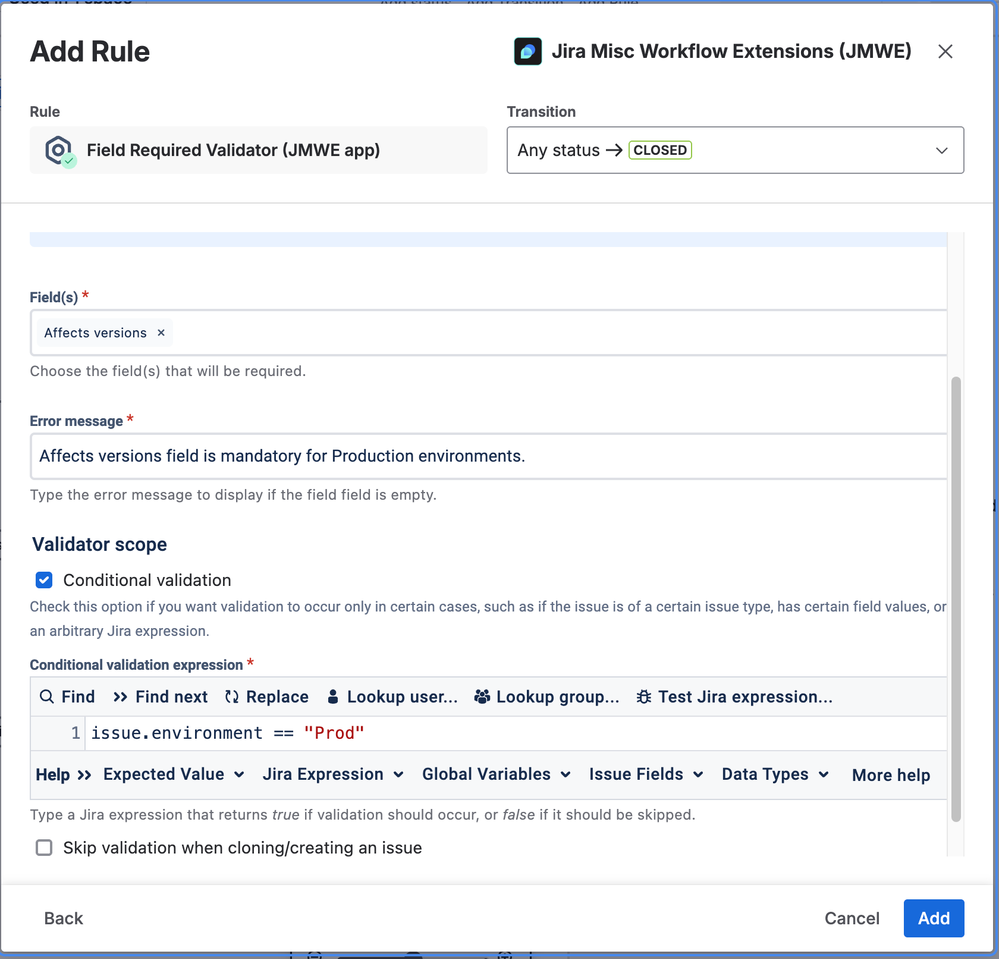Click the "Prod" string in the expression

tap(334, 733)
